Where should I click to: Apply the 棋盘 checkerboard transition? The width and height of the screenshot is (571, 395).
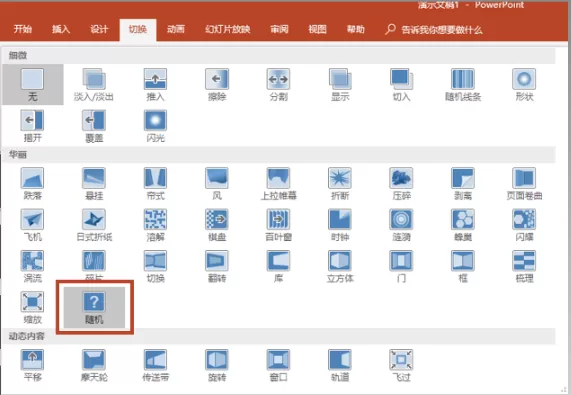point(217,225)
